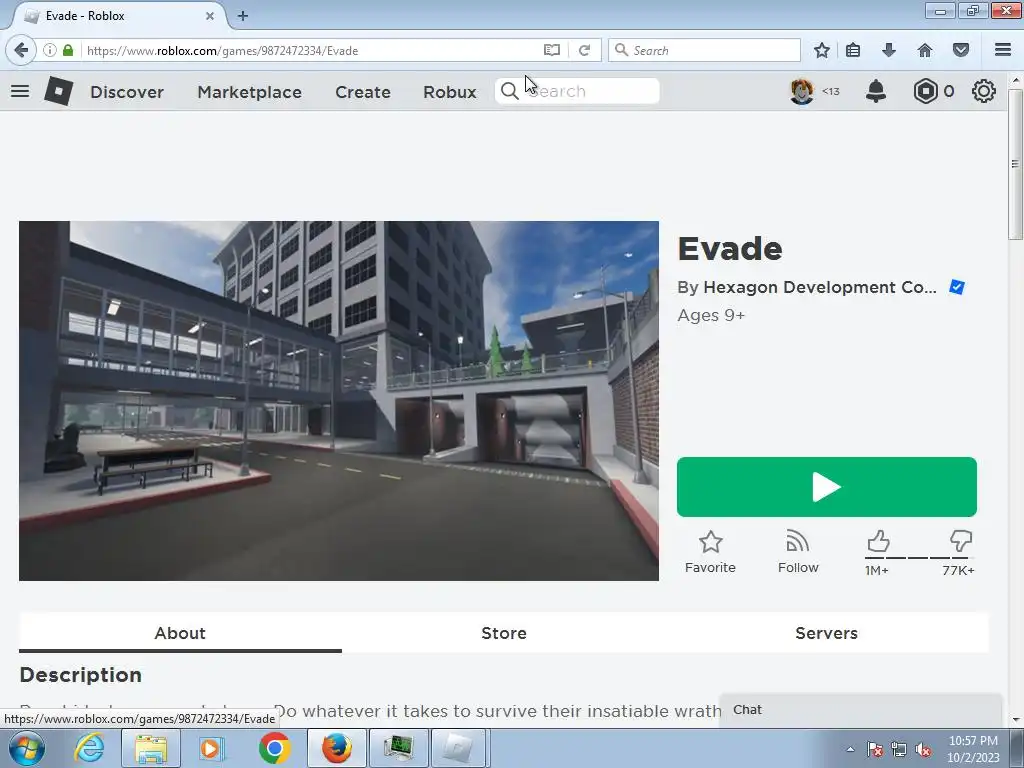Open the Windows Start menu
1024x768 pixels.
click(27, 748)
